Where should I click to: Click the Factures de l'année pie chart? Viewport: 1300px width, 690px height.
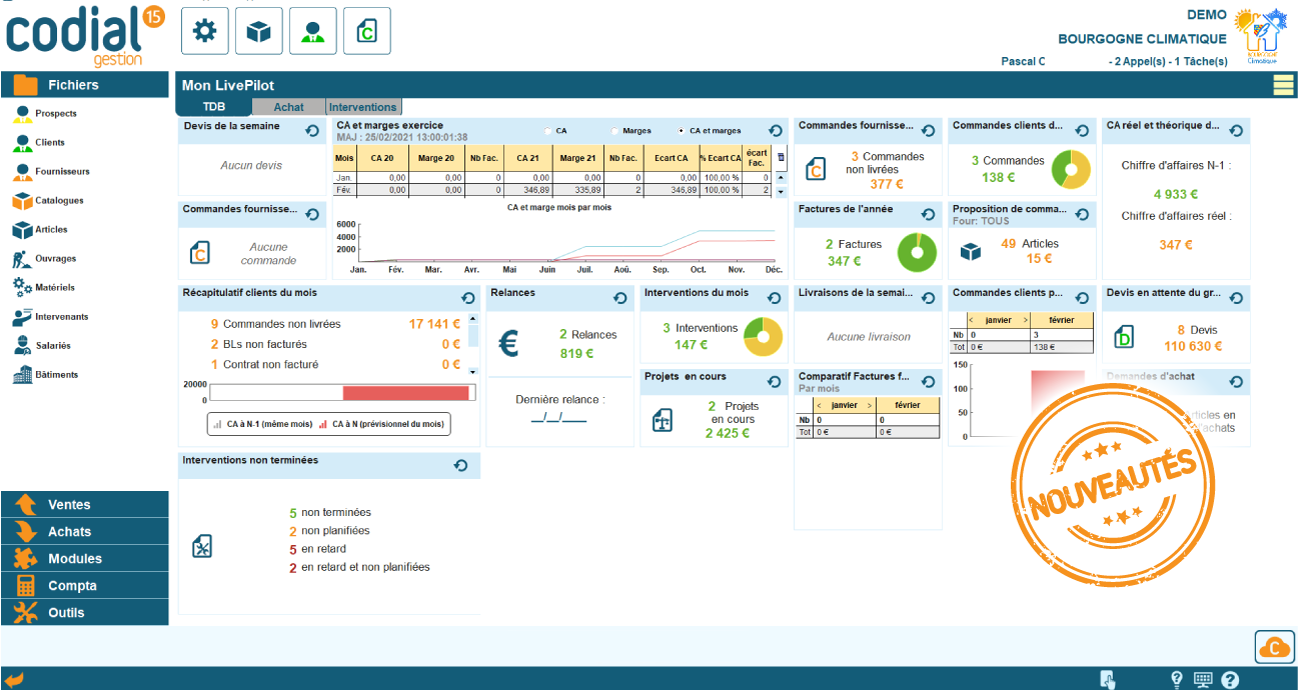(x=917, y=252)
